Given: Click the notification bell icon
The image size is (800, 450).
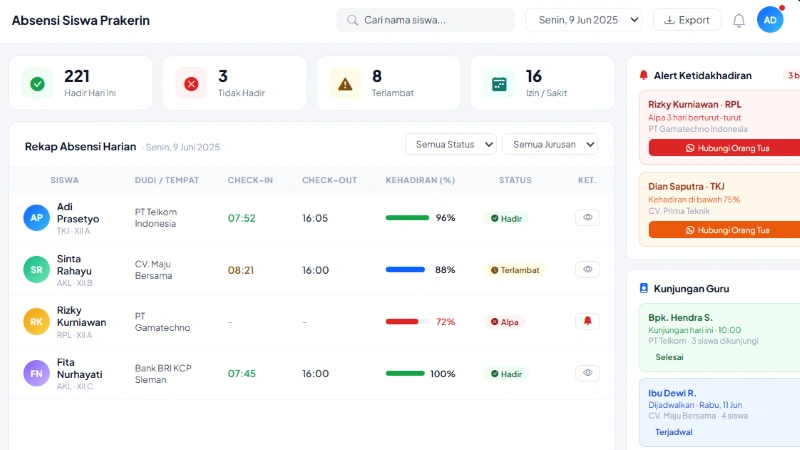Looking at the screenshot, I should coord(739,20).
